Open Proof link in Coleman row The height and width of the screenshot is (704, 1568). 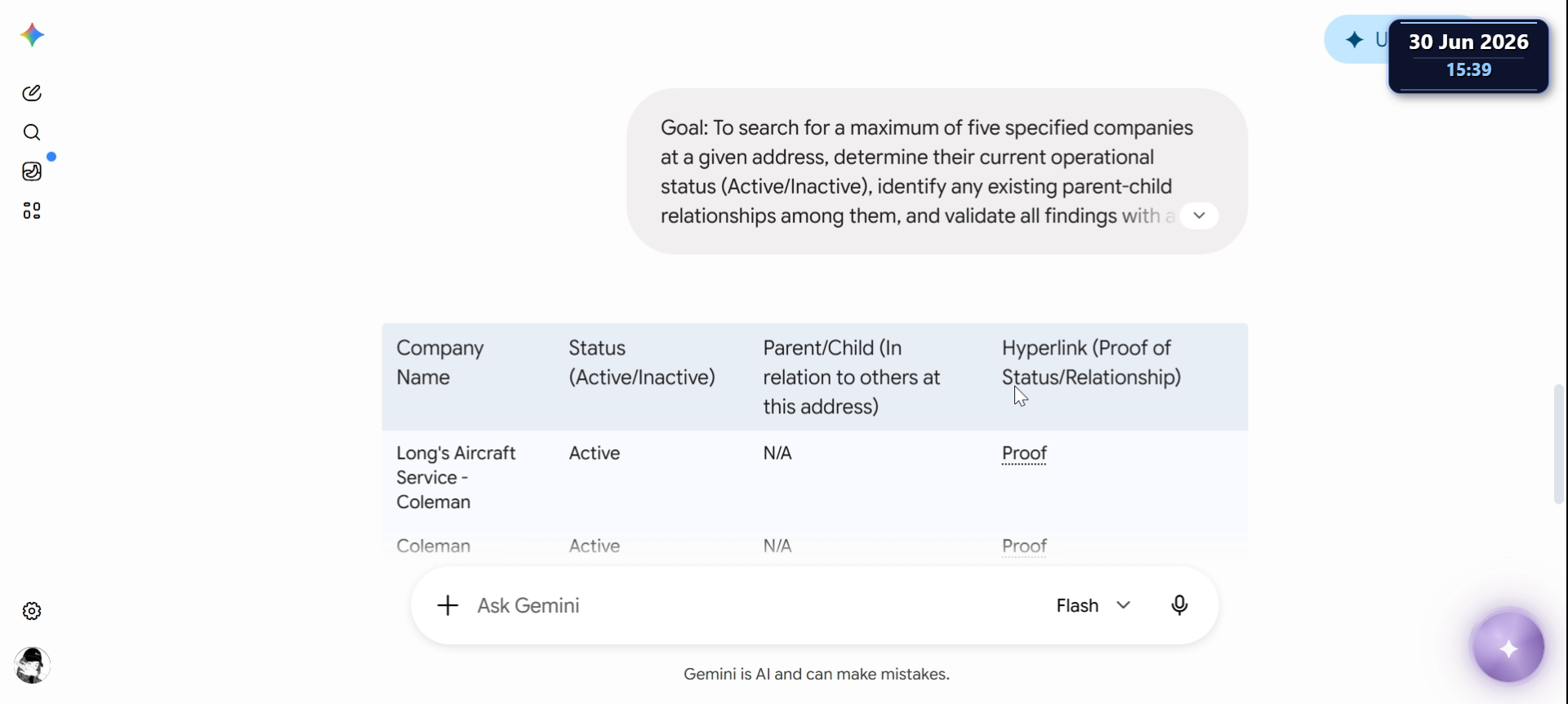1024,546
